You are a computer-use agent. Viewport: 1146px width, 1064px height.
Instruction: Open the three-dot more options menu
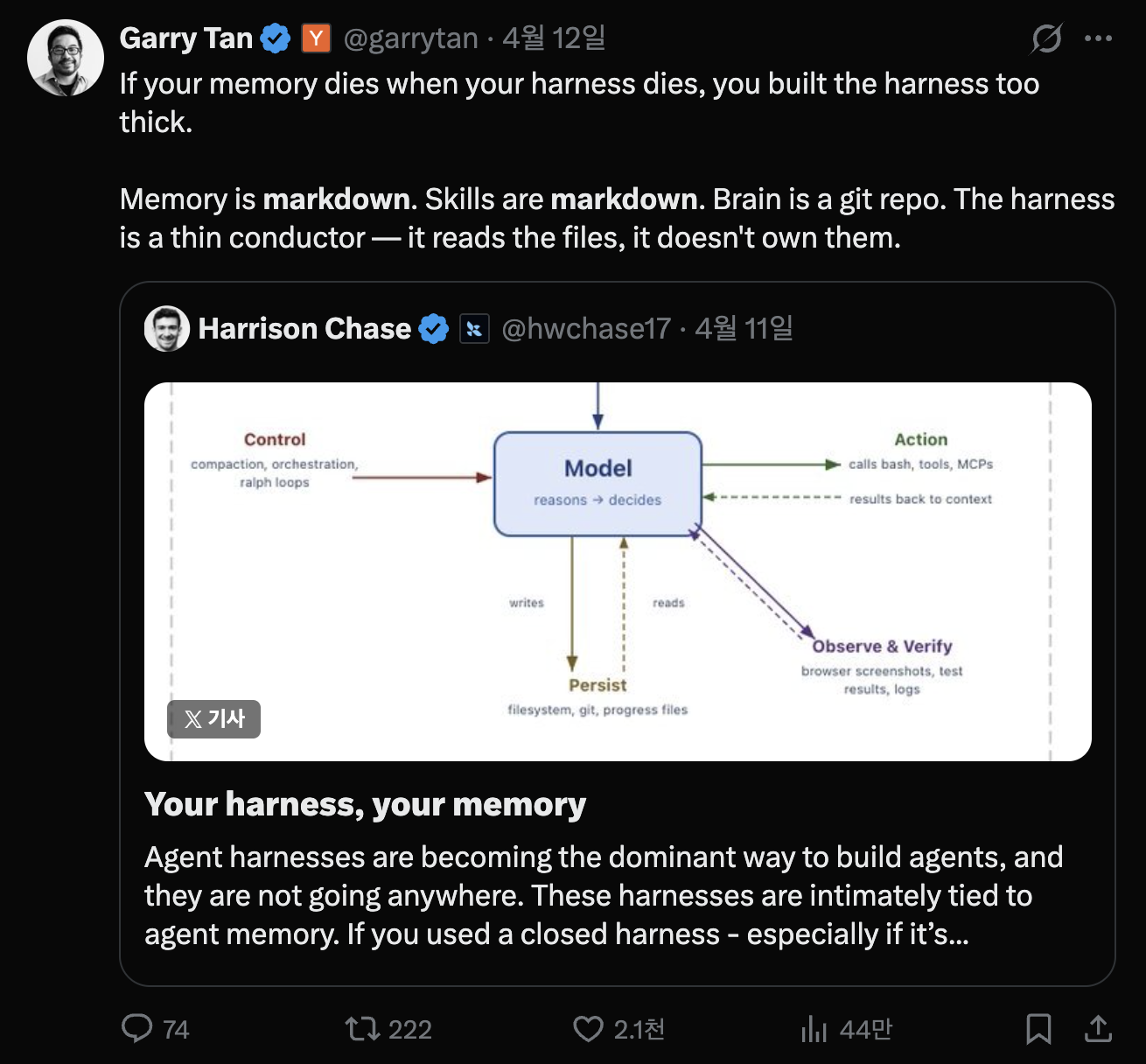(x=1098, y=38)
